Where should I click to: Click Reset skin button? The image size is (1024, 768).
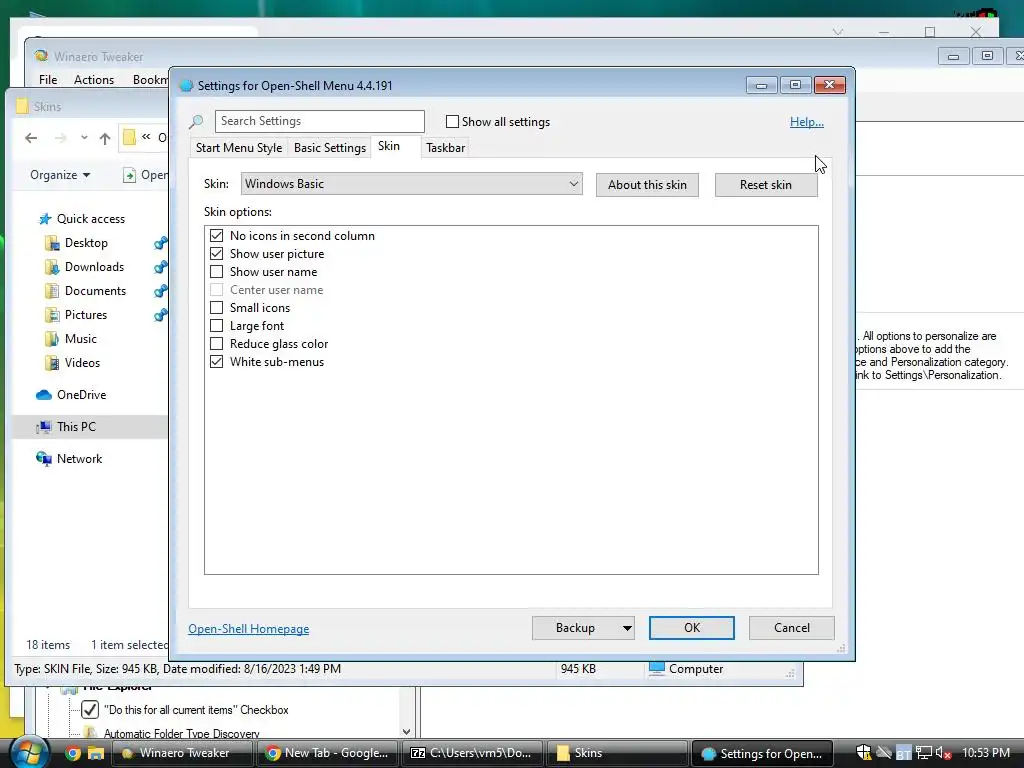tap(765, 185)
